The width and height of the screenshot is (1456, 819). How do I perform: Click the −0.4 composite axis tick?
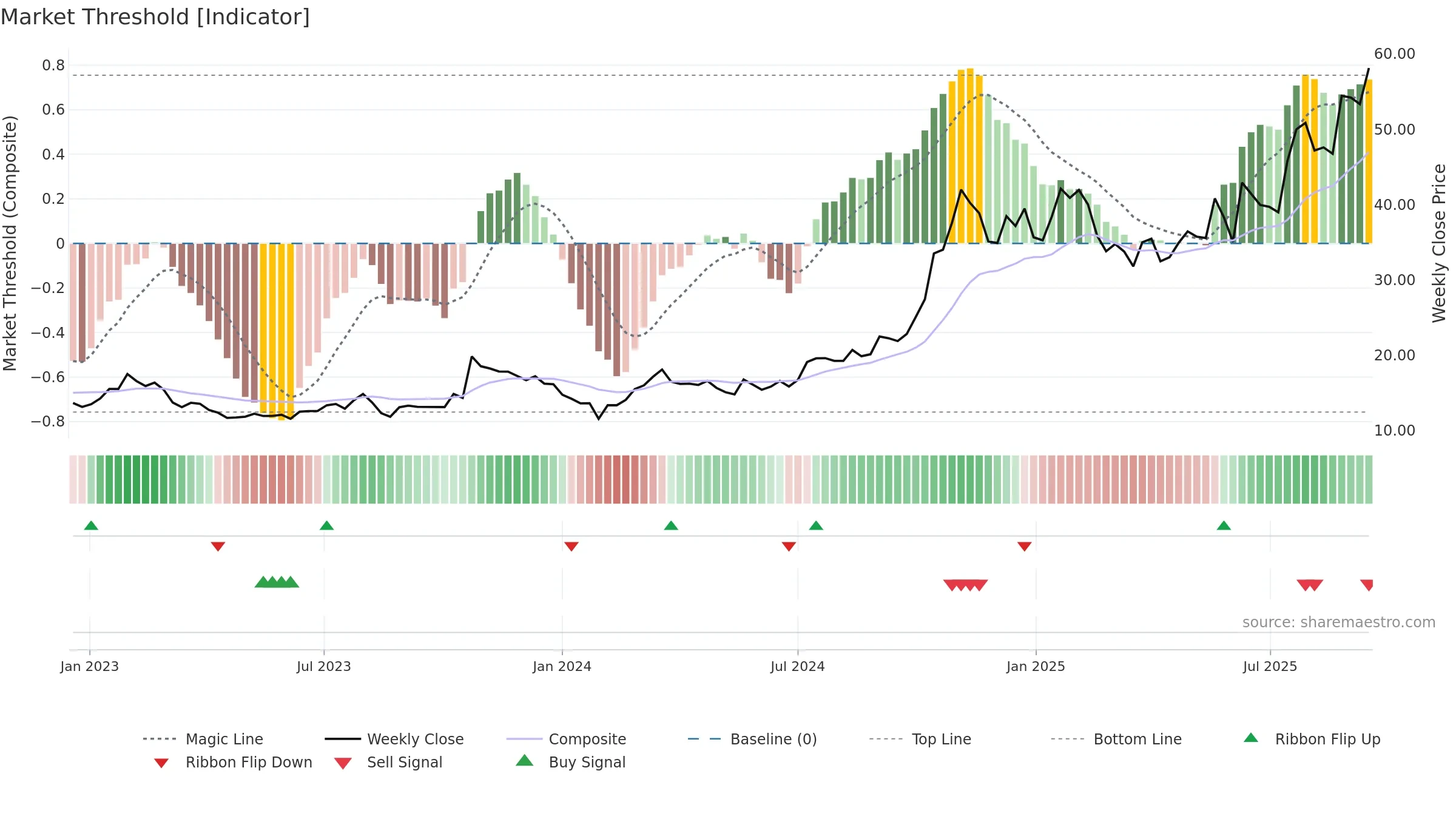[x=48, y=332]
